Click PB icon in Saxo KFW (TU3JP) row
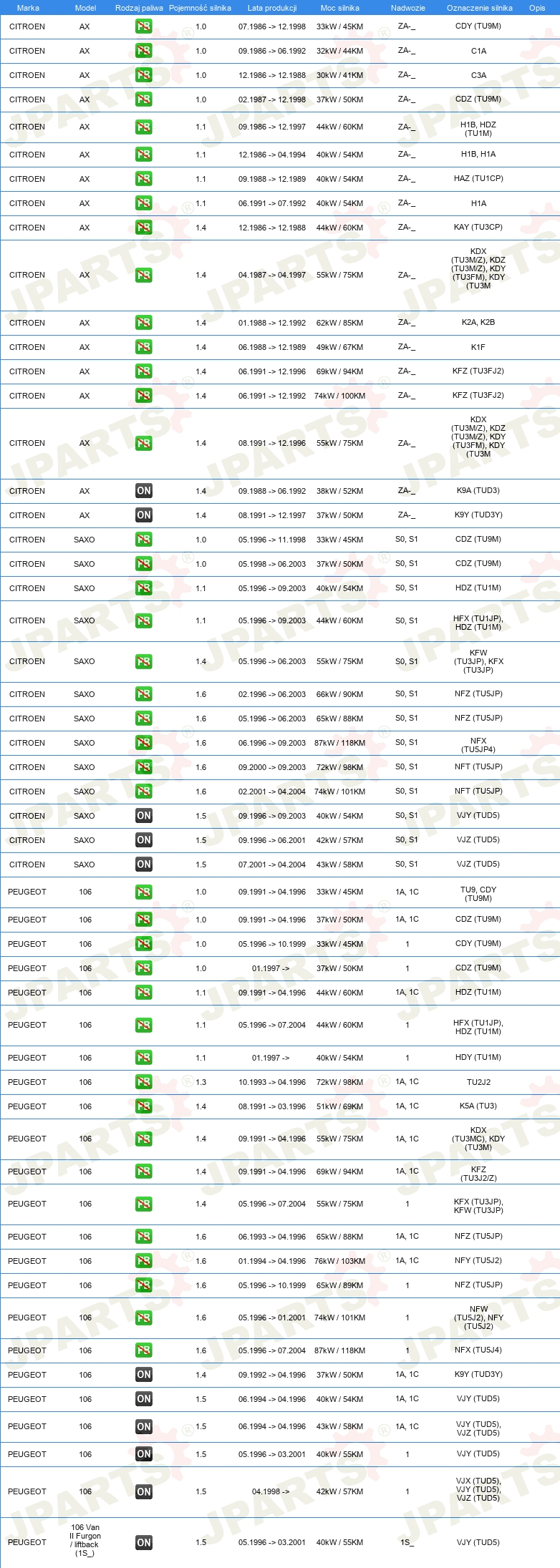 point(143,662)
